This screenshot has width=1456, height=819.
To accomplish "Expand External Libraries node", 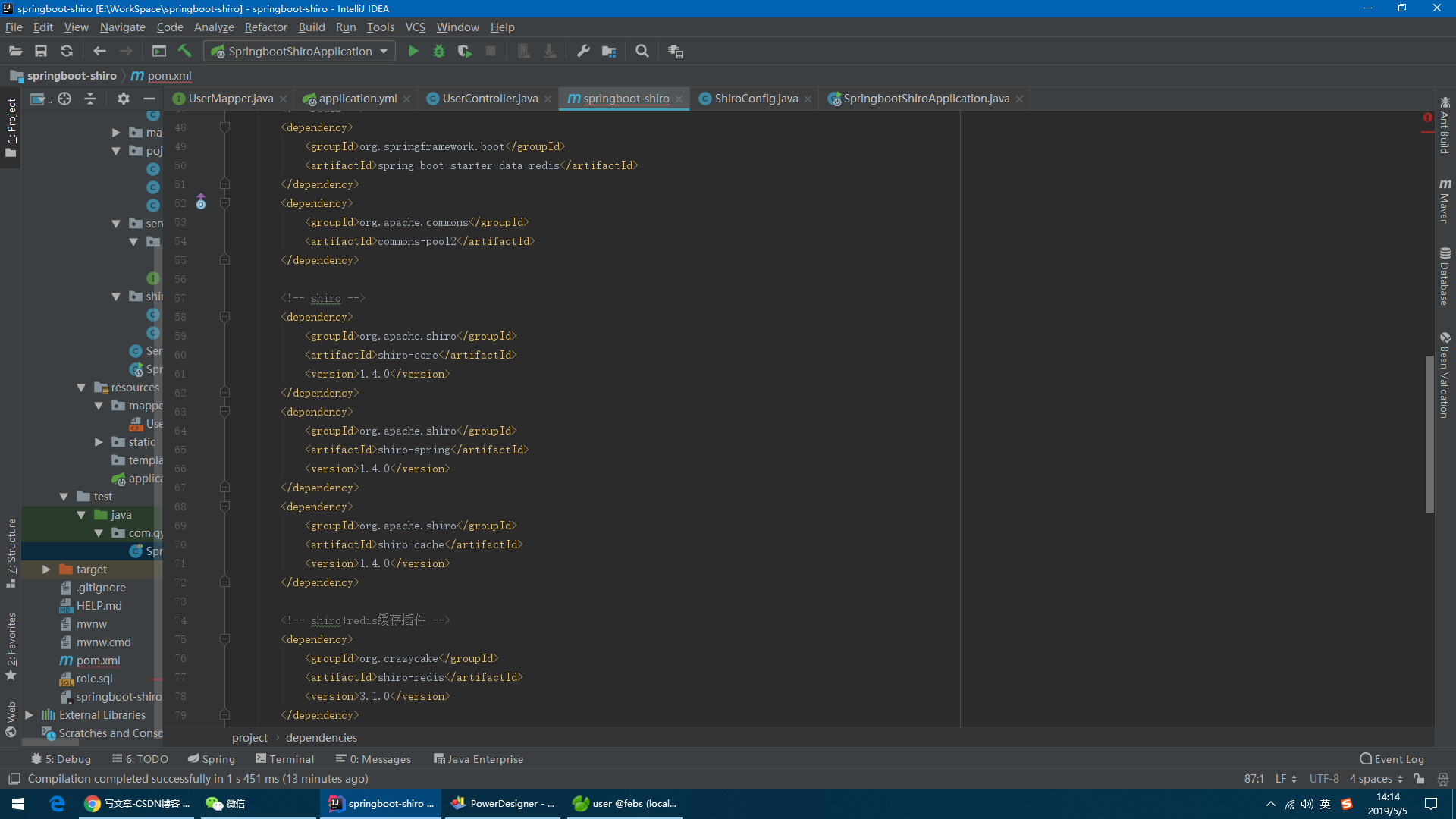I will tap(29, 715).
